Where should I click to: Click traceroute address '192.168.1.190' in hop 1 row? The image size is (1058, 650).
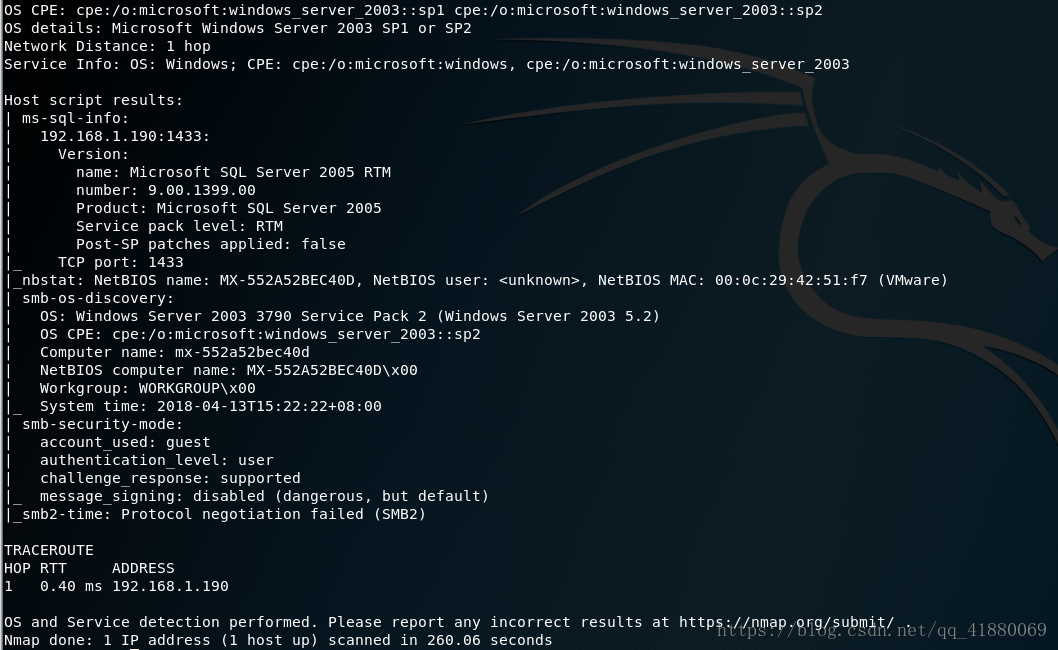170,586
